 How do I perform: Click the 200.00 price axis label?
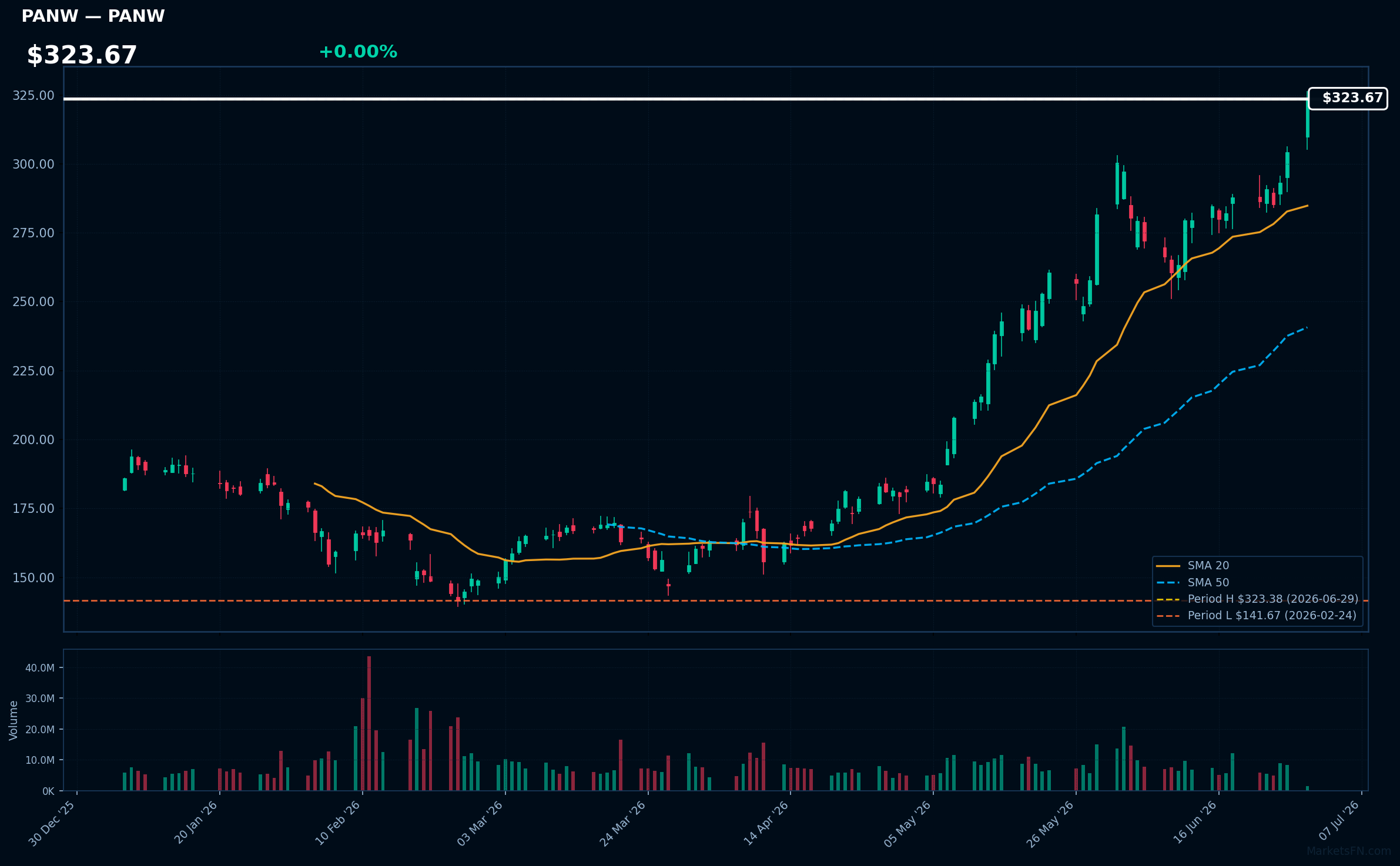tap(34, 440)
